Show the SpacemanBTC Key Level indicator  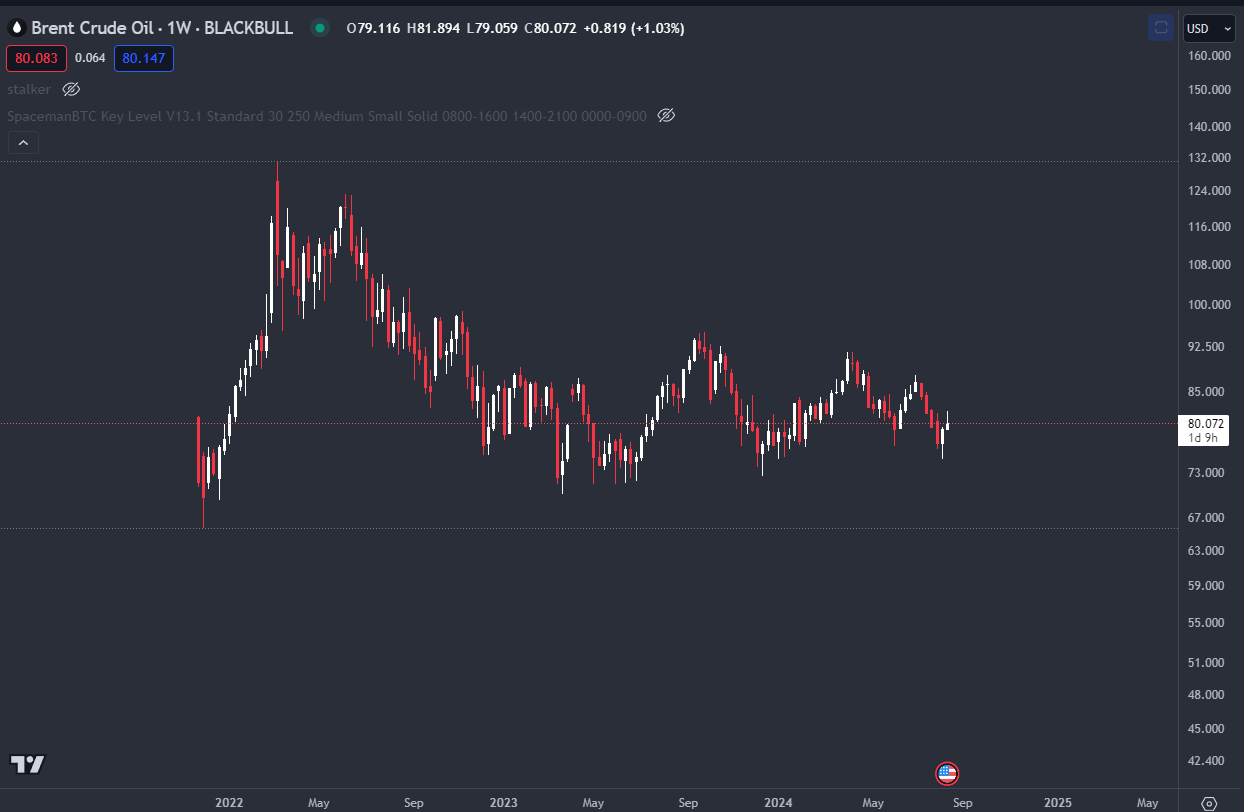coord(666,116)
